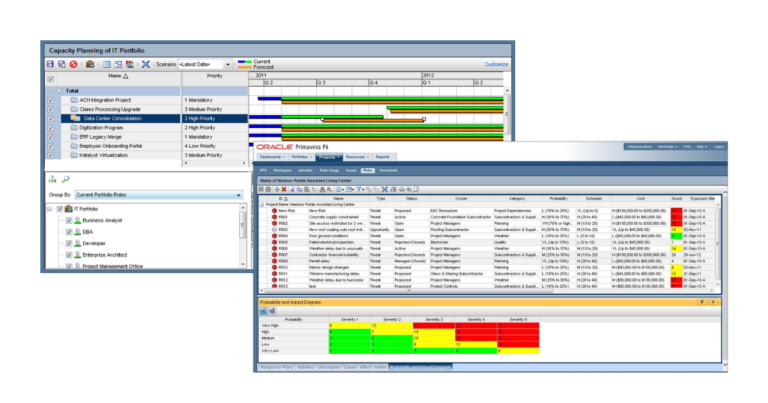Open the Reports tab in Primavera
Viewport: 768px width, 403px height.
[x=383, y=157]
